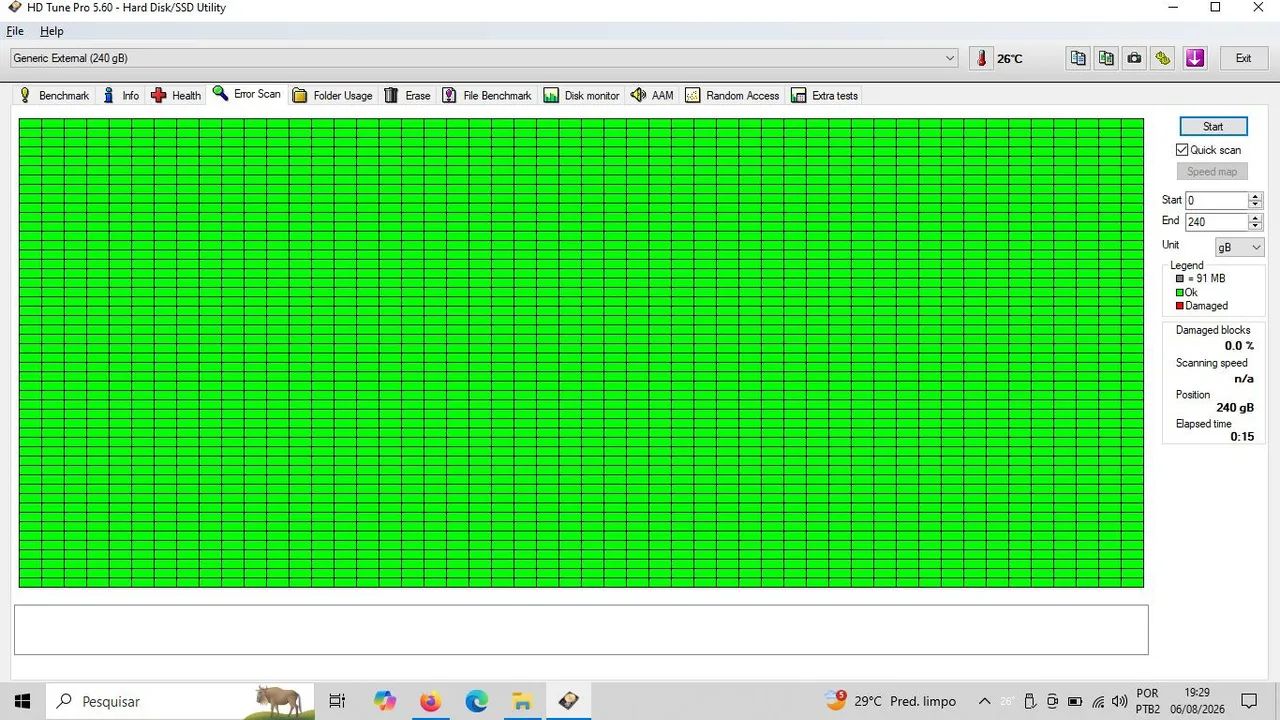Viewport: 1280px width, 720px height.
Task: Click the End position input field
Action: pos(1216,222)
